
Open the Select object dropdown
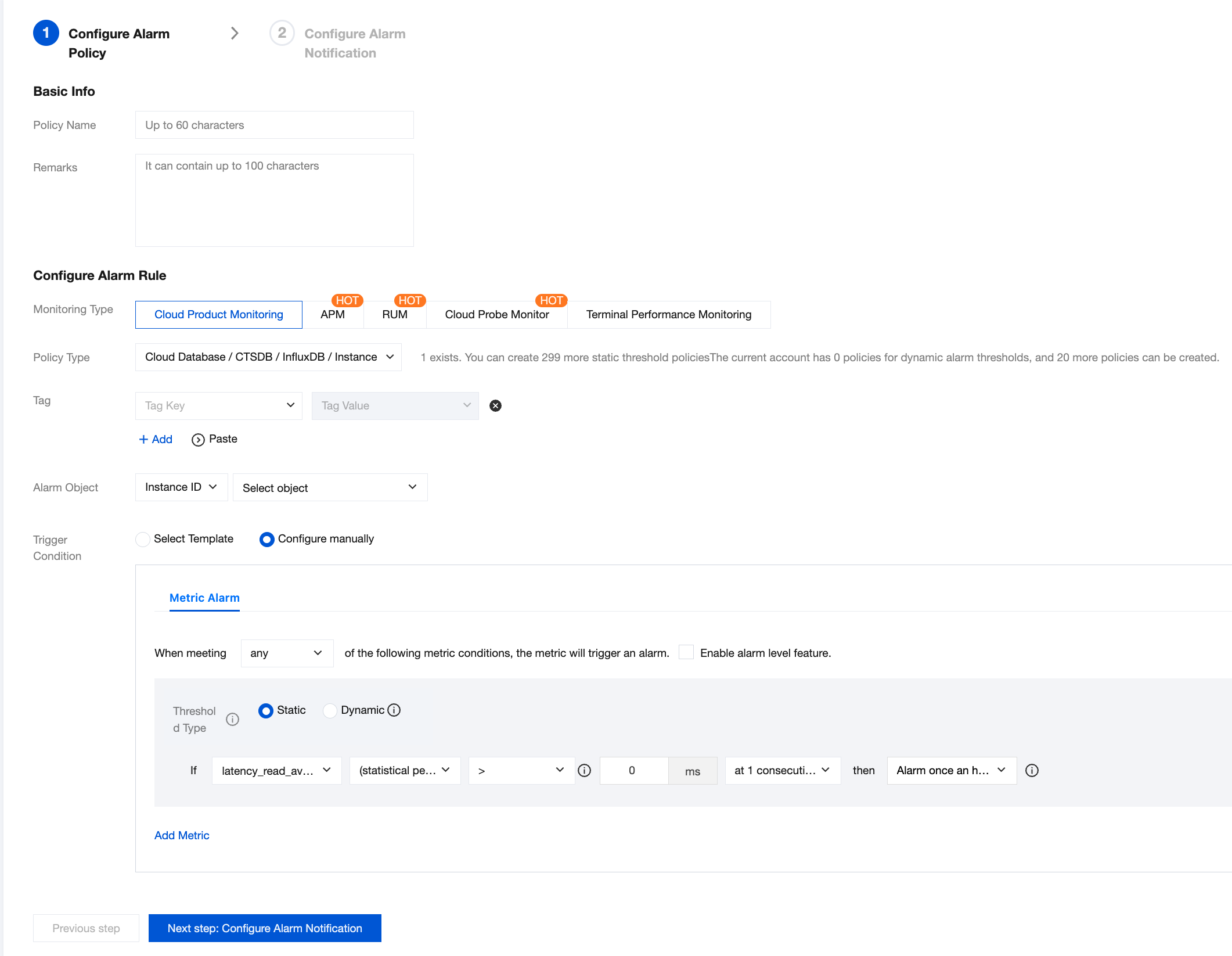click(x=330, y=488)
